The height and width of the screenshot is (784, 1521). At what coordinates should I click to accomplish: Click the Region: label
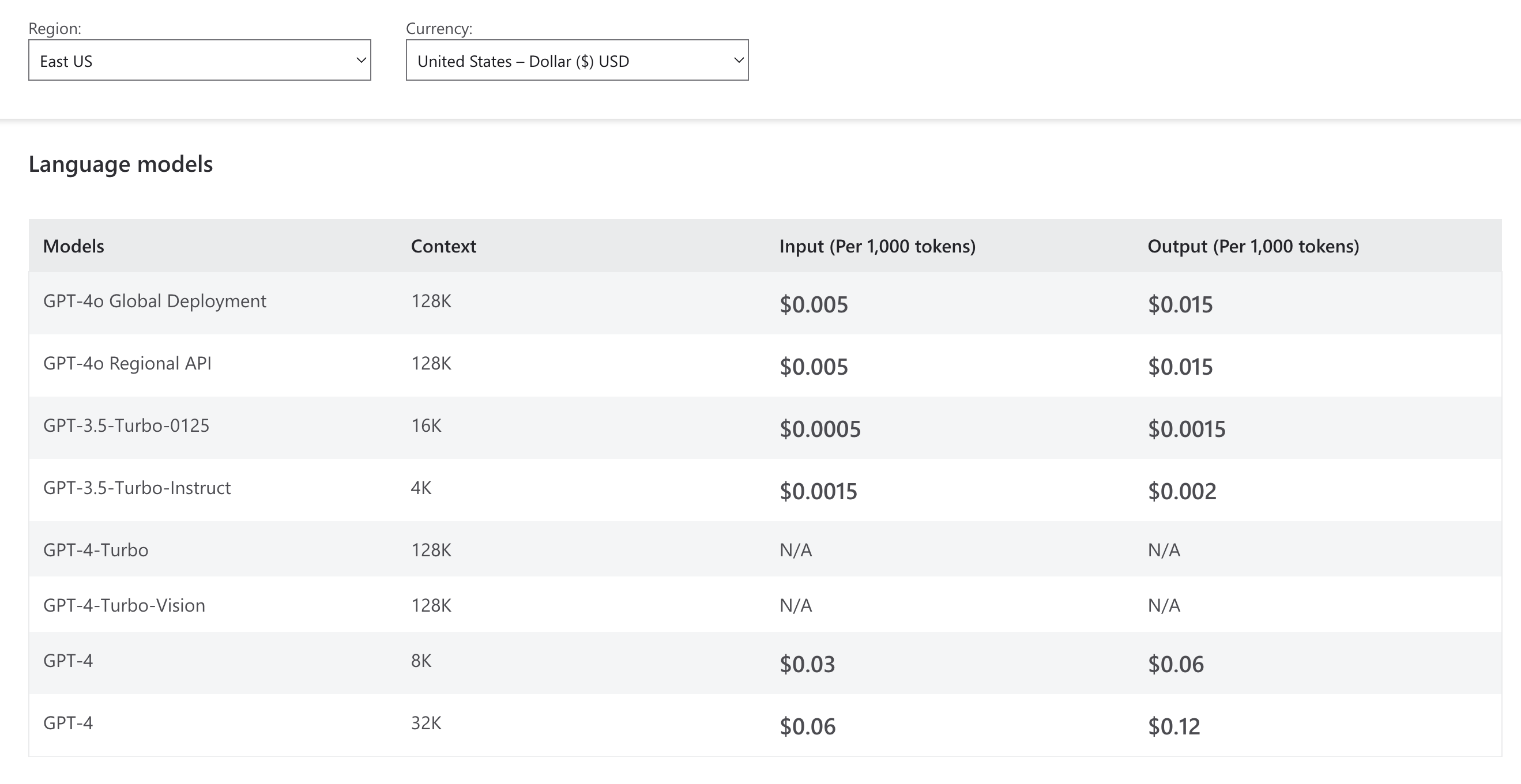(x=55, y=28)
